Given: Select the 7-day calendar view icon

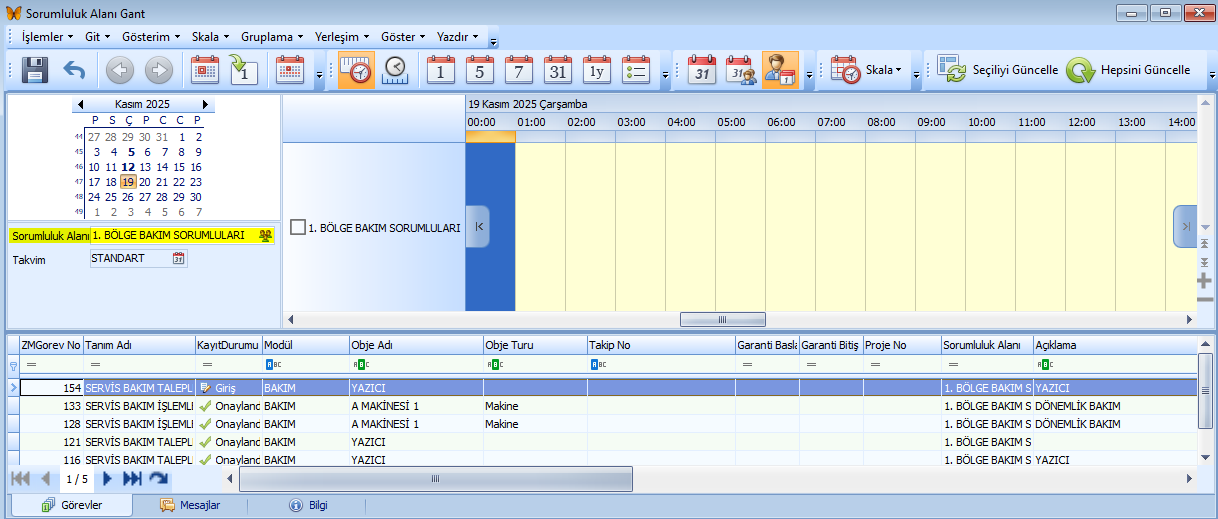Looking at the screenshot, I should (519, 70).
